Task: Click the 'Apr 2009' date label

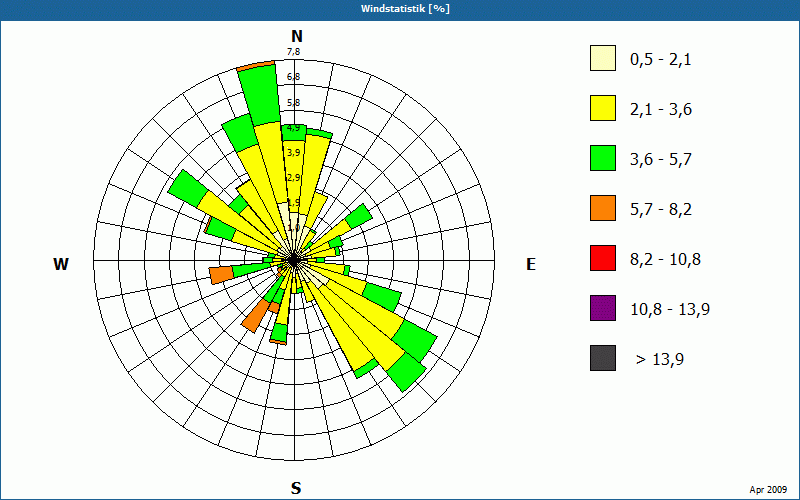Action: 768,490
